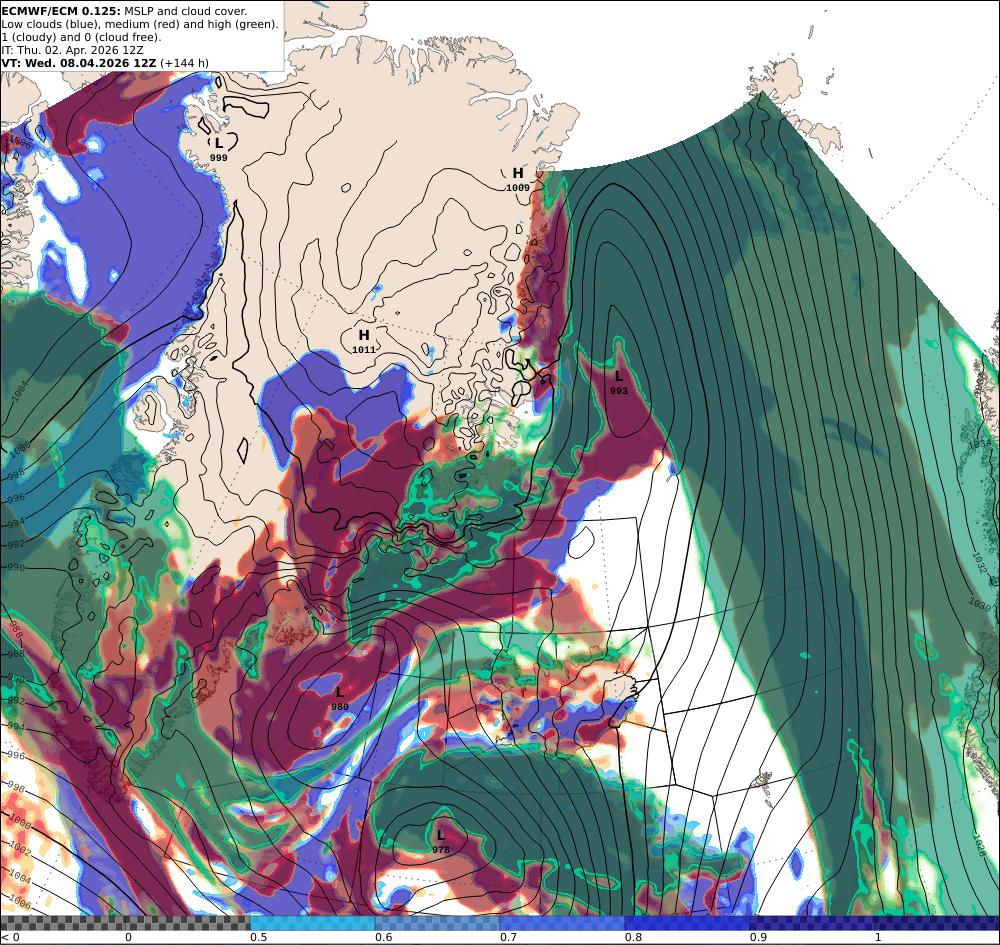Click the '1' colorbar tick label
The image size is (1000, 945).
pos(878,937)
